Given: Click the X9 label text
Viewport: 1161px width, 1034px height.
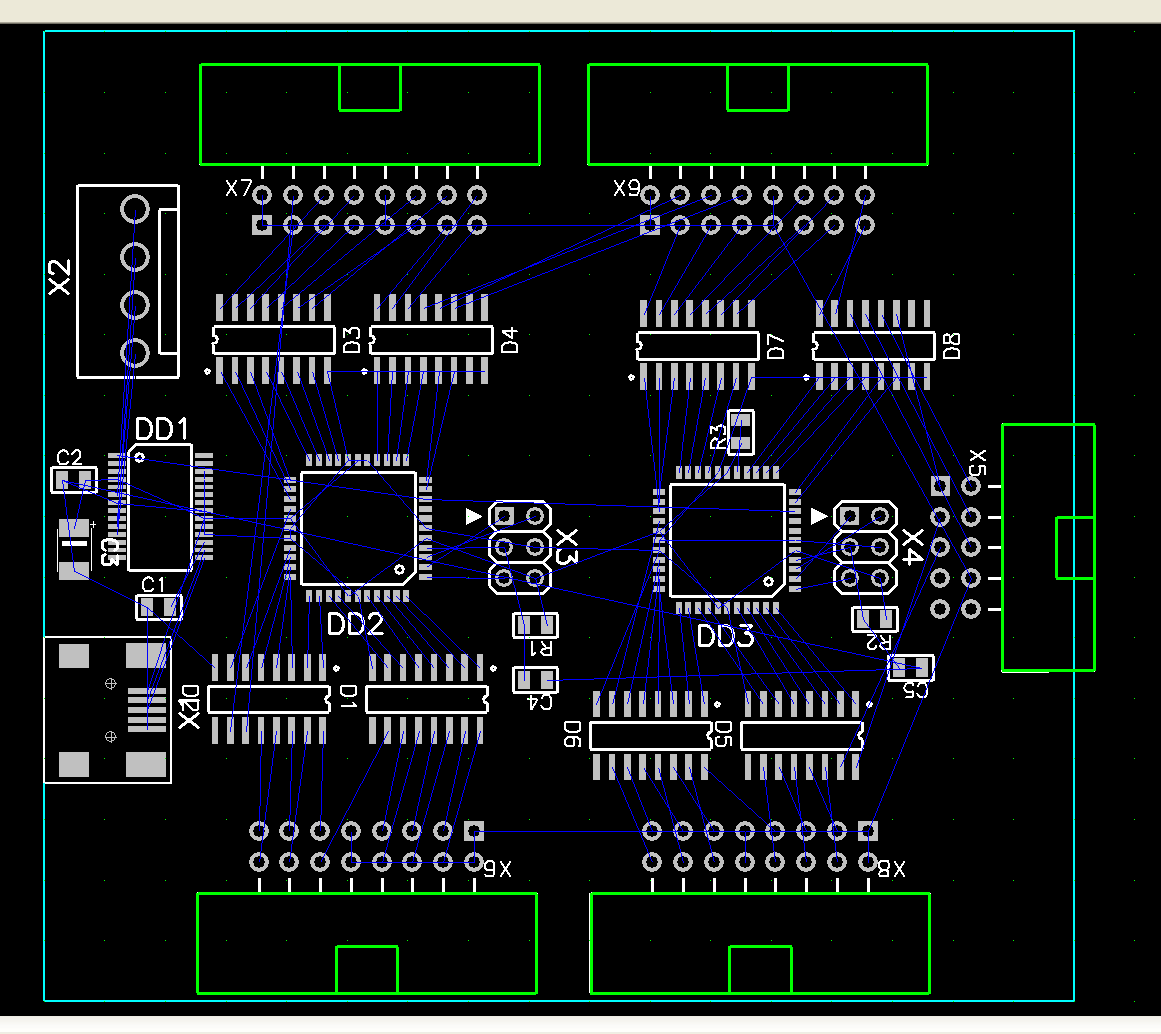Looking at the screenshot, I should point(626,188).
